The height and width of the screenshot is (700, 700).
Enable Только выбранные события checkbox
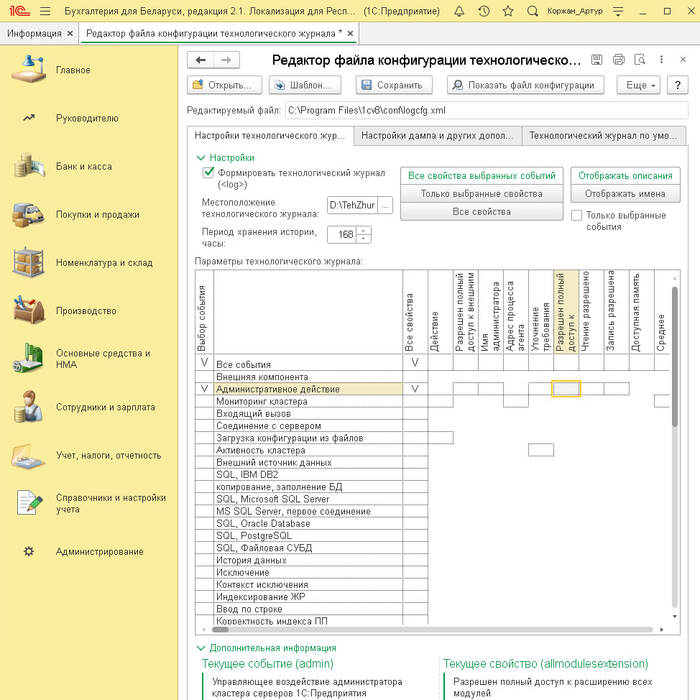576,215
